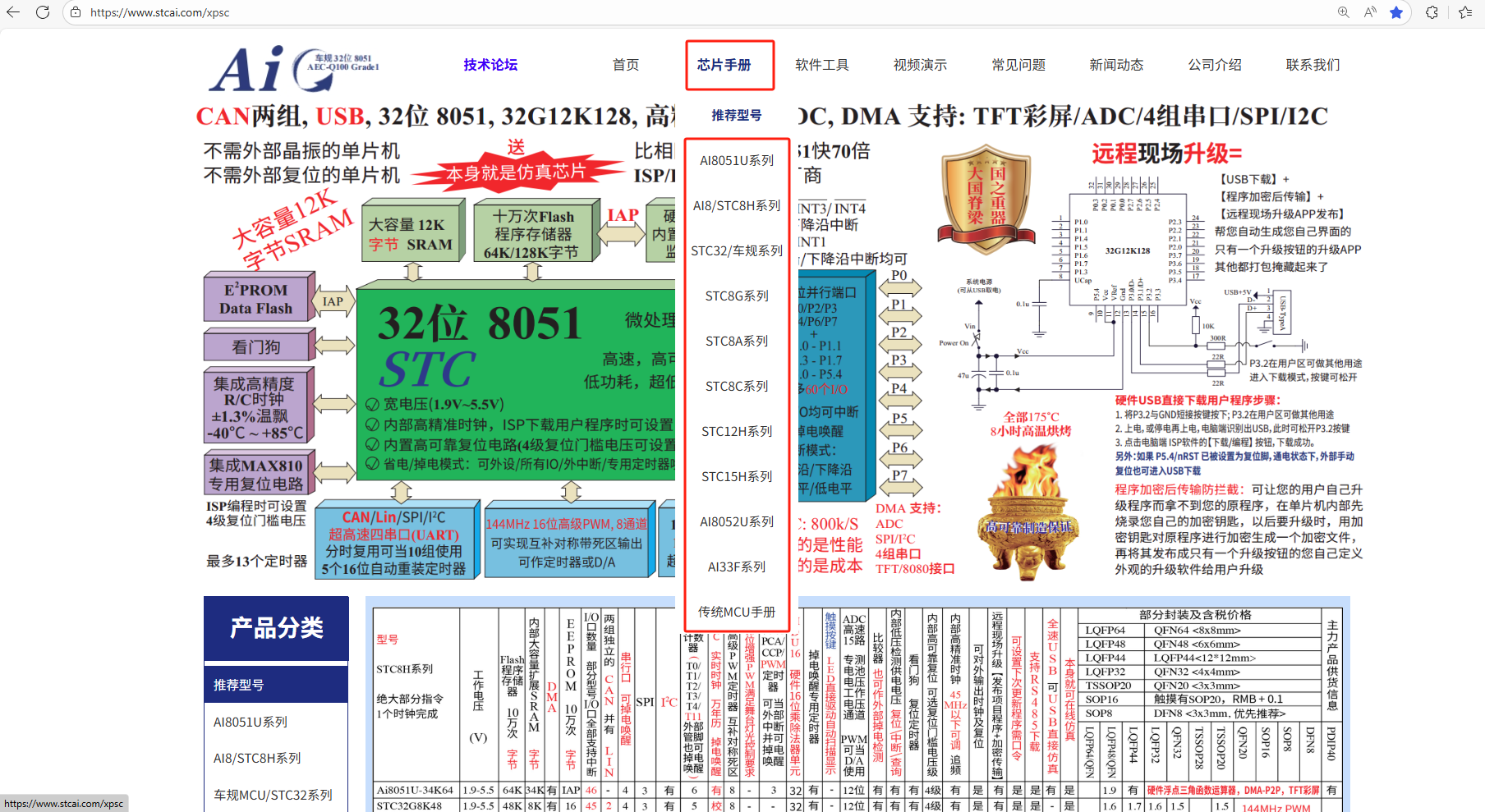Choose AI8051U系列 in the dropdown menu
The height and width of the screenshot is (812, 1485).
(737, 161)
